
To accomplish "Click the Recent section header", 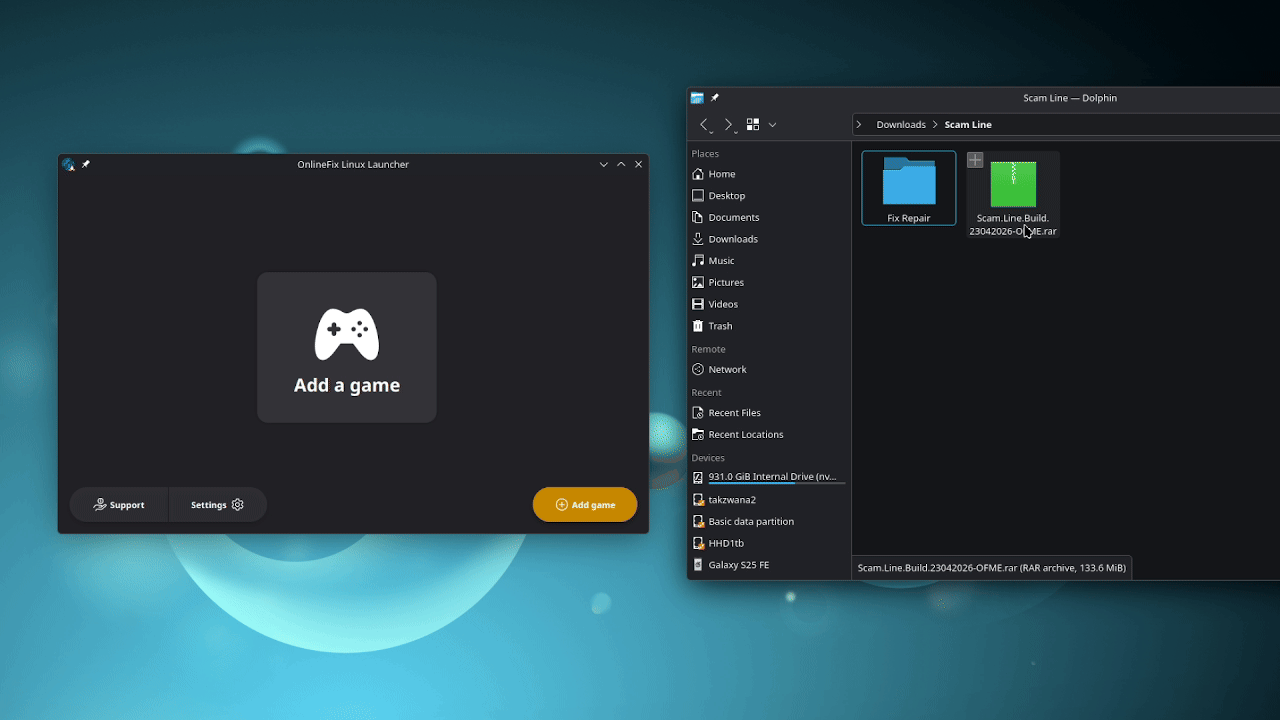I will tap(706, 393).
